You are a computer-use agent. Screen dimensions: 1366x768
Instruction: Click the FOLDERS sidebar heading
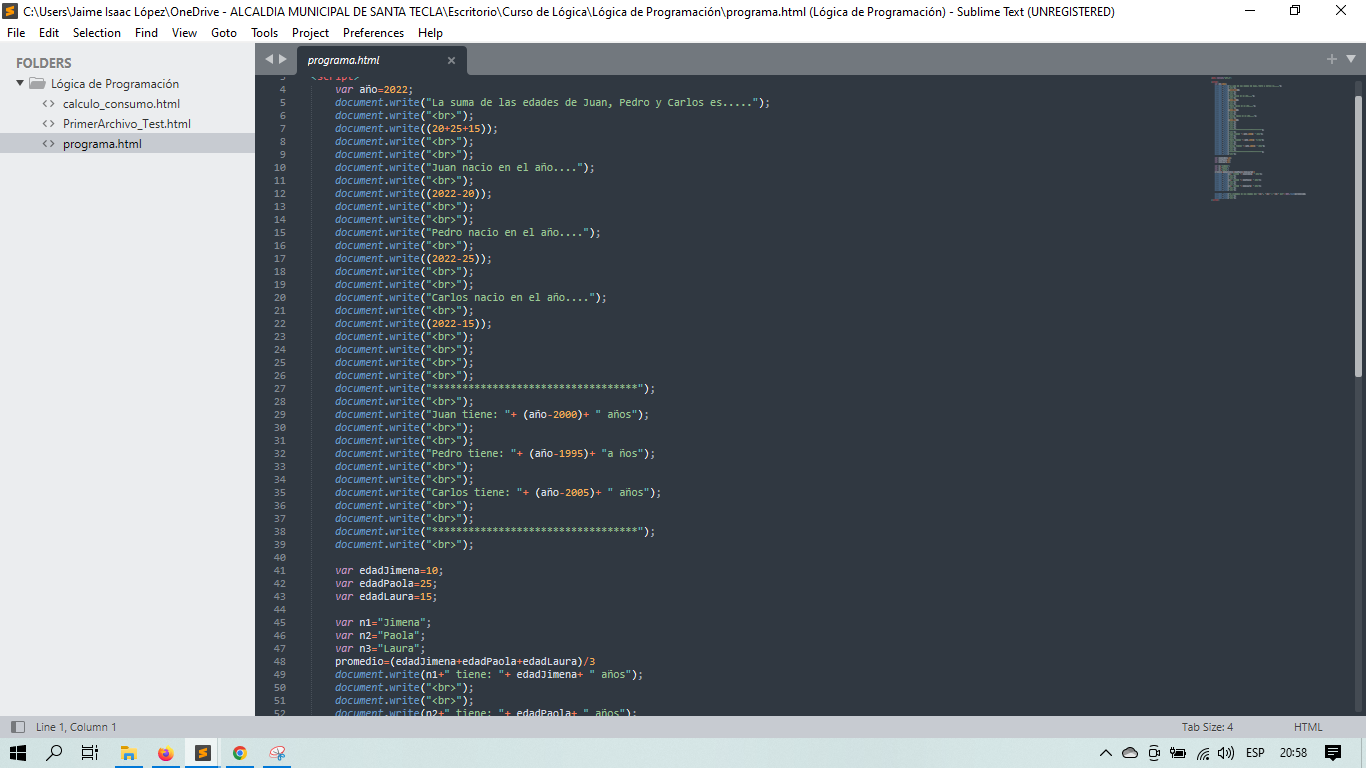(44, 63)
